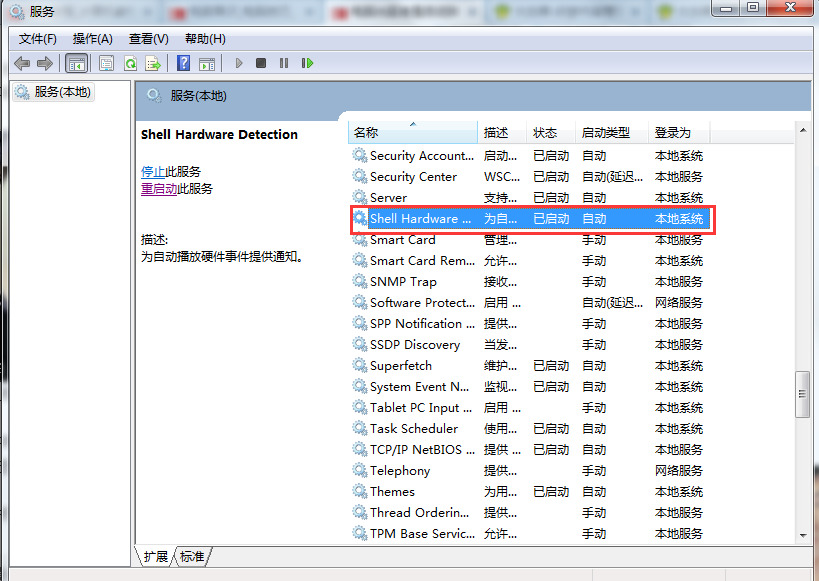Click the gear icon of Superfetch

[359, 365]
